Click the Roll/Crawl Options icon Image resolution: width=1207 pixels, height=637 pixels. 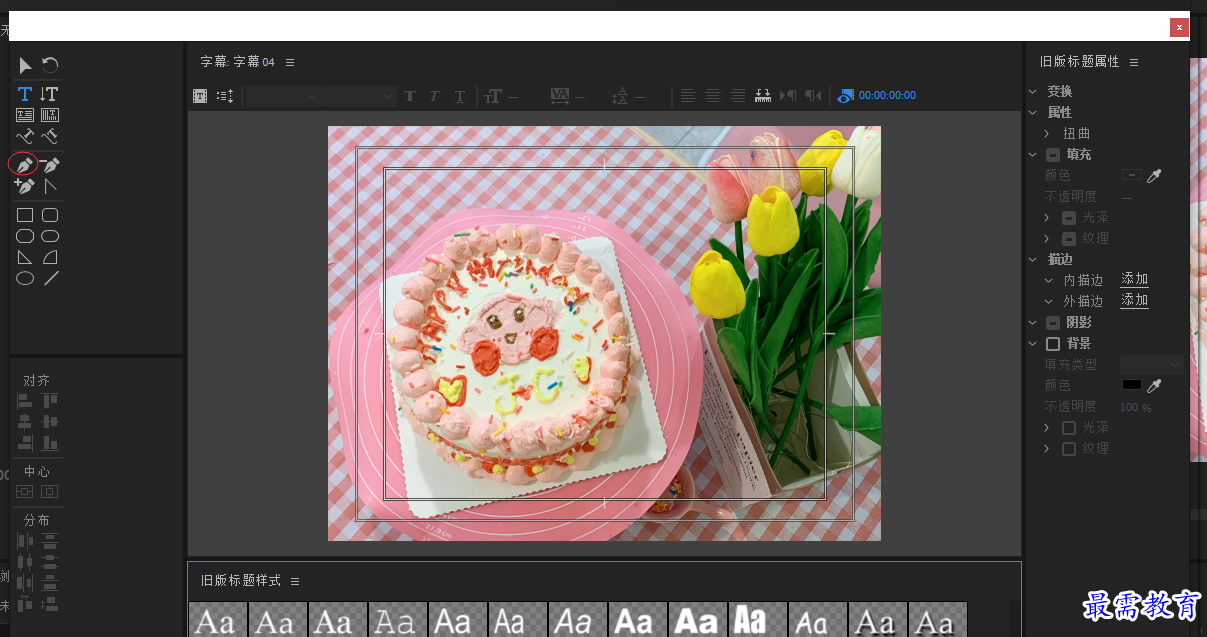point(225,96)
